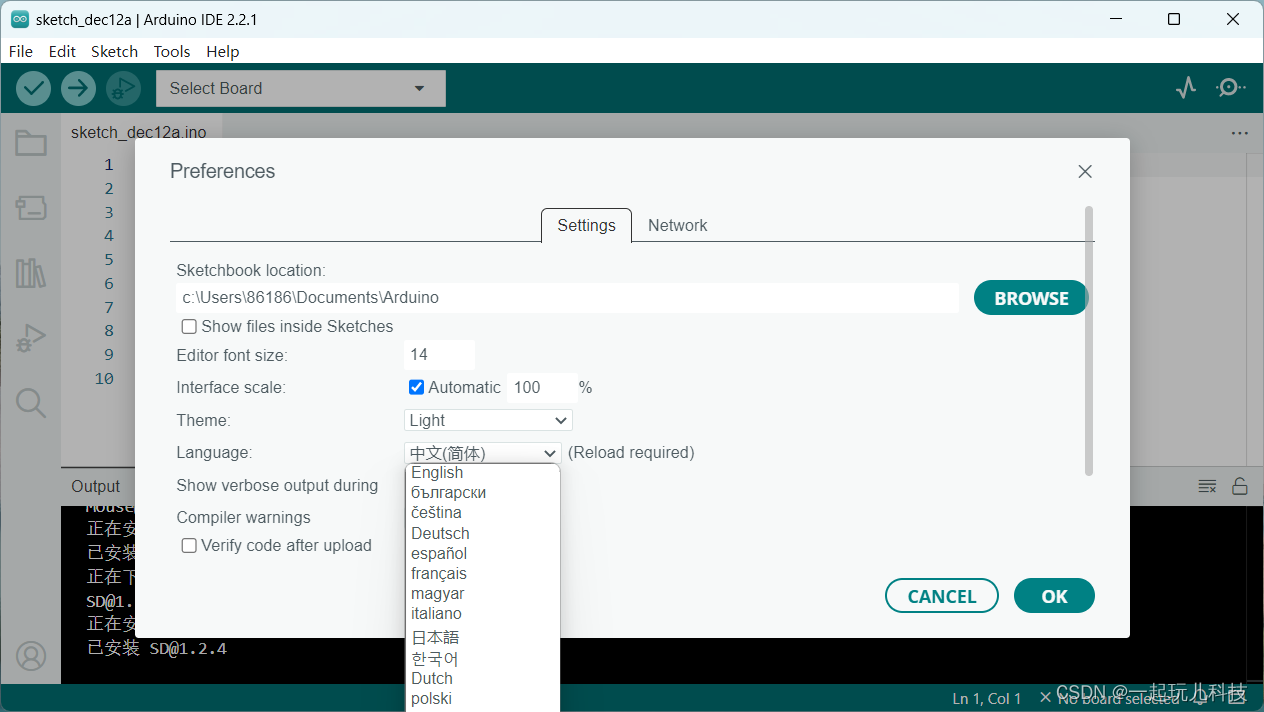The image size is (1264, 712).
Task: Open editor tab more options ellipsis
Action: click(x=1240, y=133)
